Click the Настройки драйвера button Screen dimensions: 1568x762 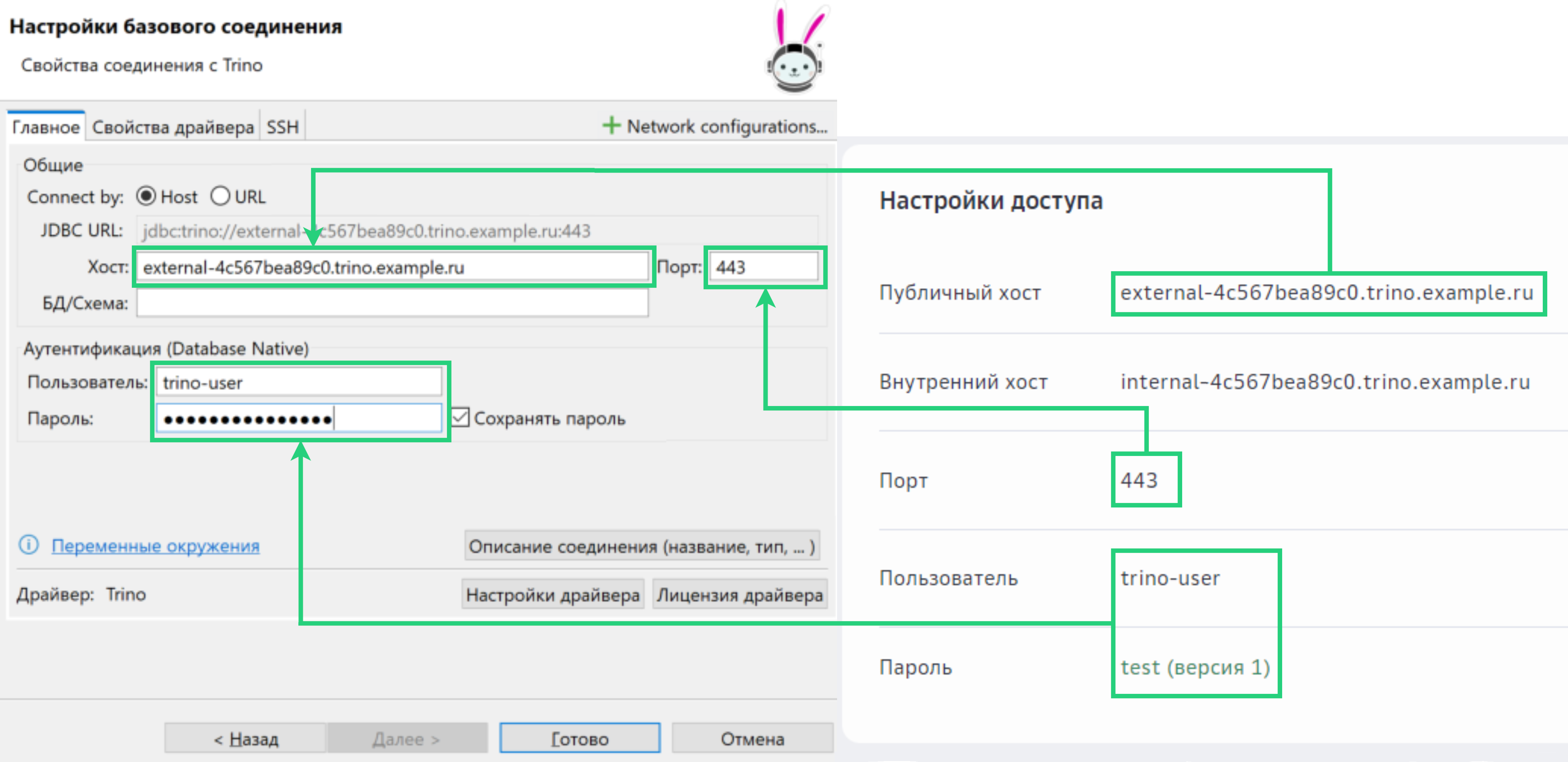click(553, 594)
